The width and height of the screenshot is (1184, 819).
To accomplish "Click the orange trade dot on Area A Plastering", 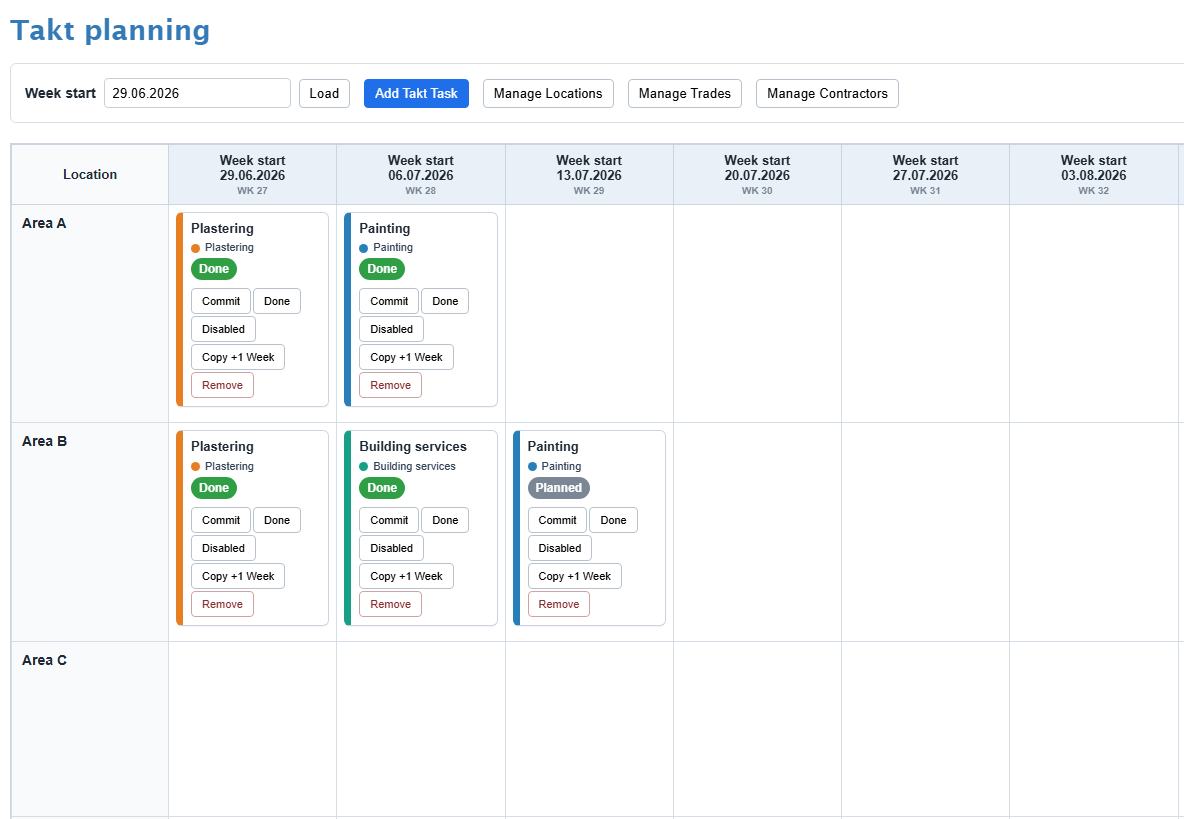I will click(196, 248).
